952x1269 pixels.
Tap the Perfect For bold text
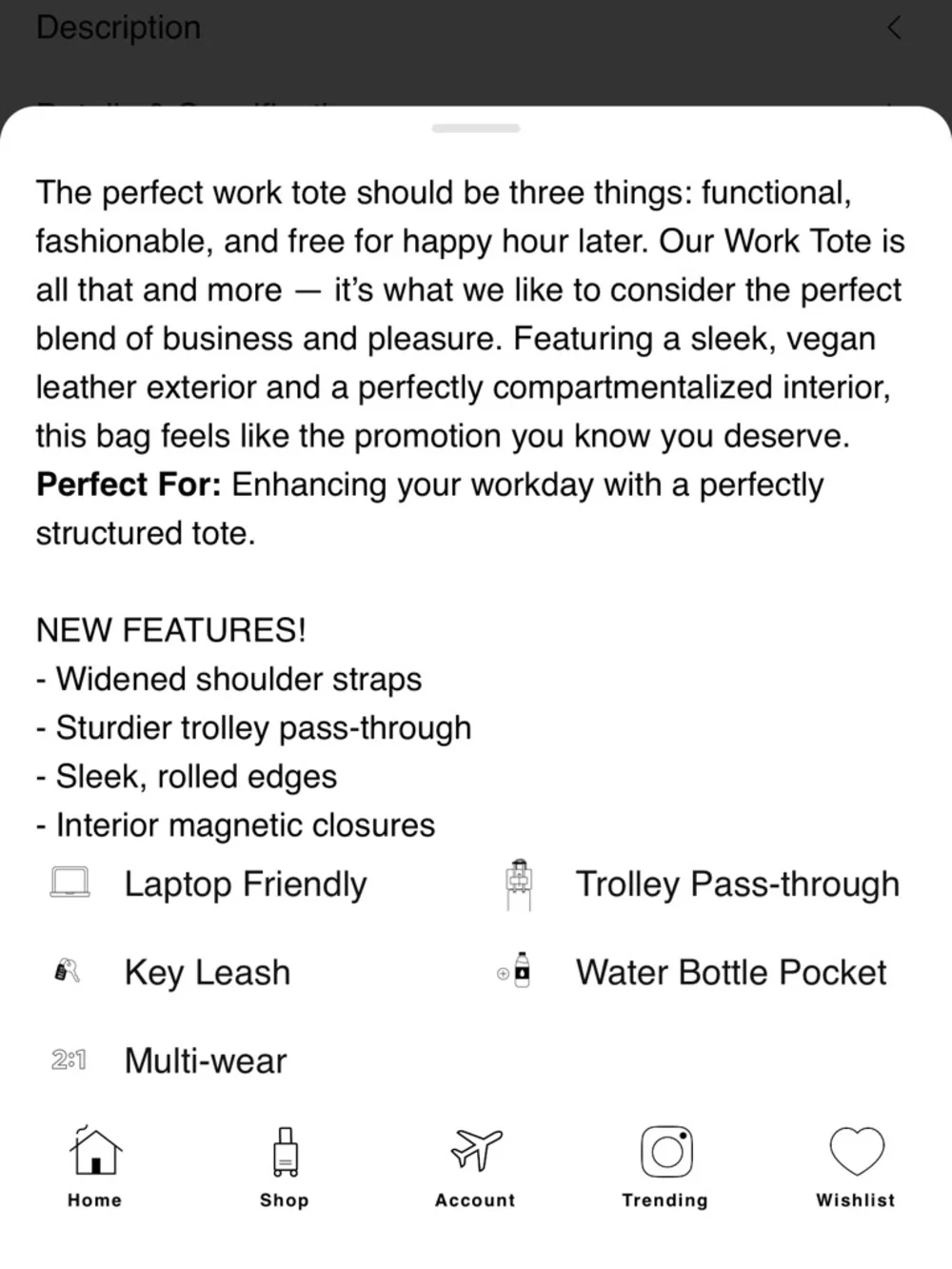pyautogui.click(x=129, y=485)
